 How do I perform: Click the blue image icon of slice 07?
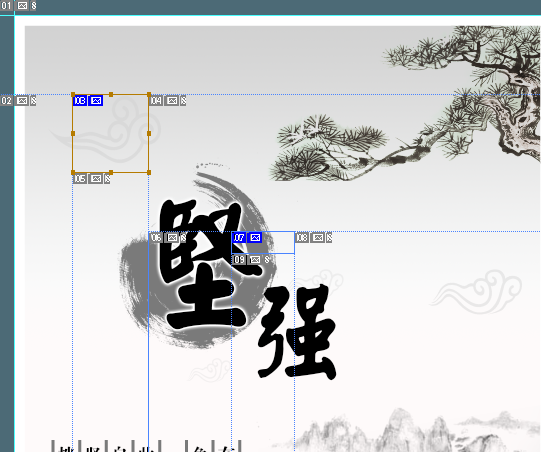(x=255, y=237)
